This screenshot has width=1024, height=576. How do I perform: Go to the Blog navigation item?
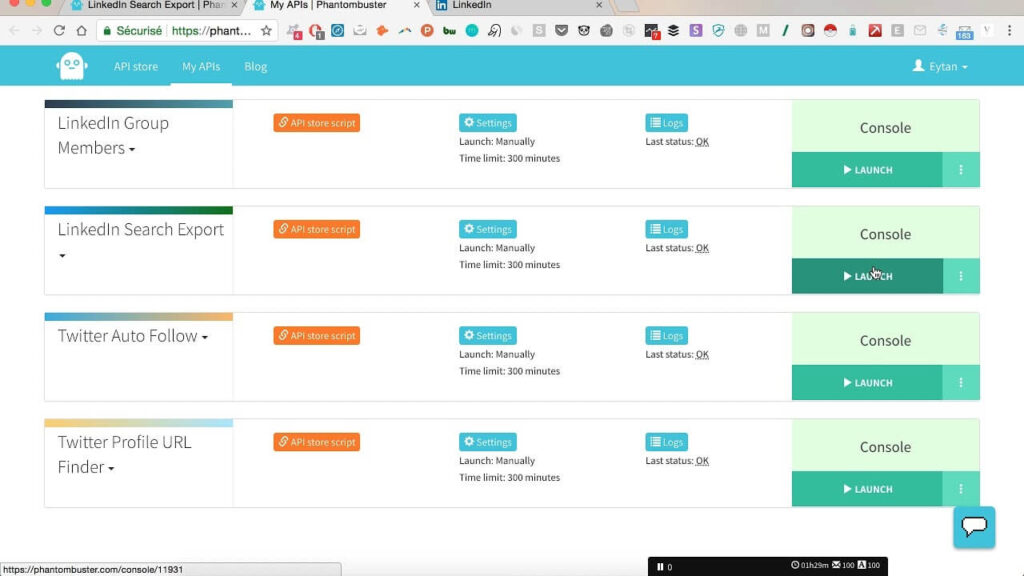click(255, 67)
